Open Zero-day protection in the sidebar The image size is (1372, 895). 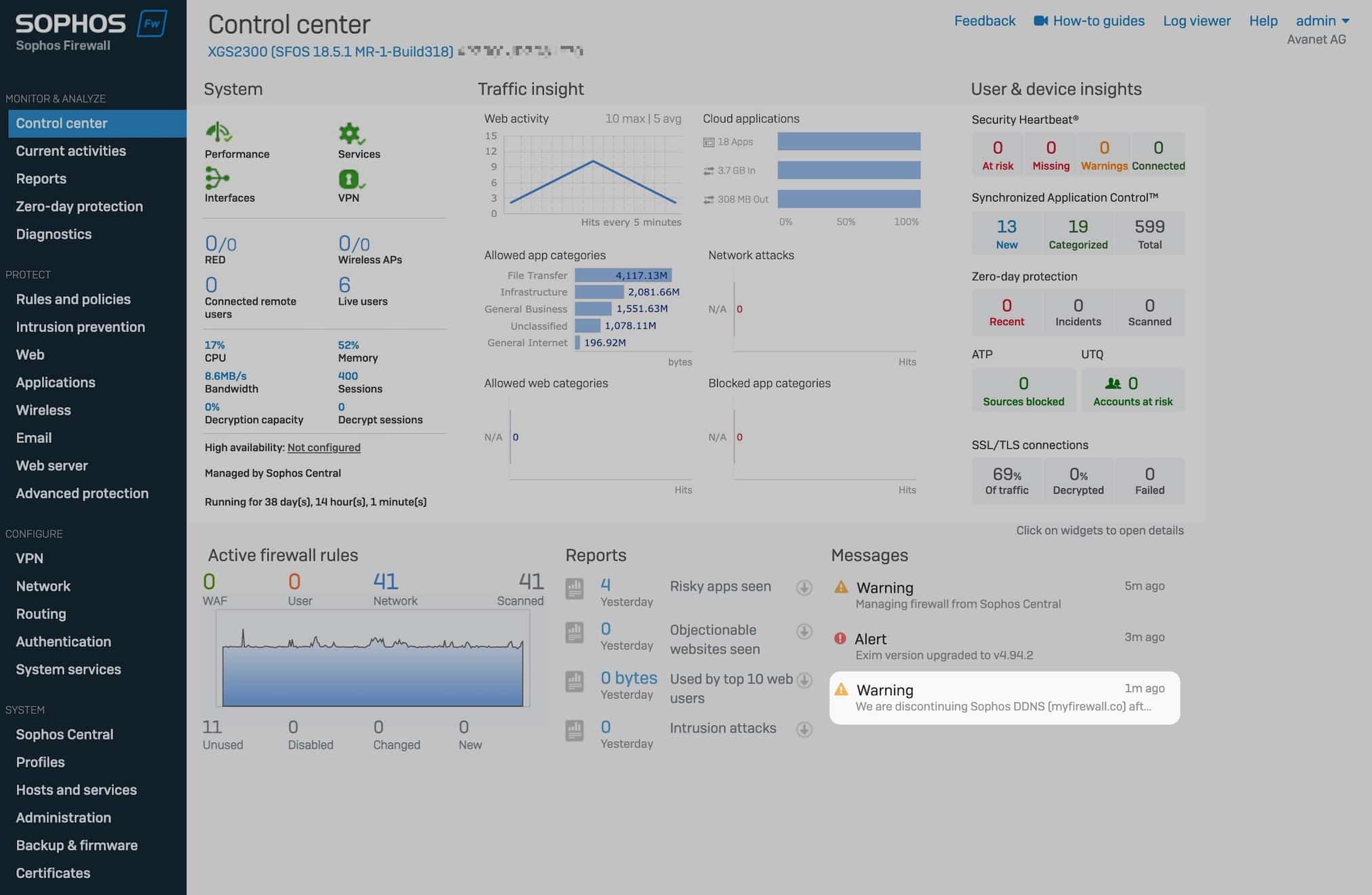point(79,206)
